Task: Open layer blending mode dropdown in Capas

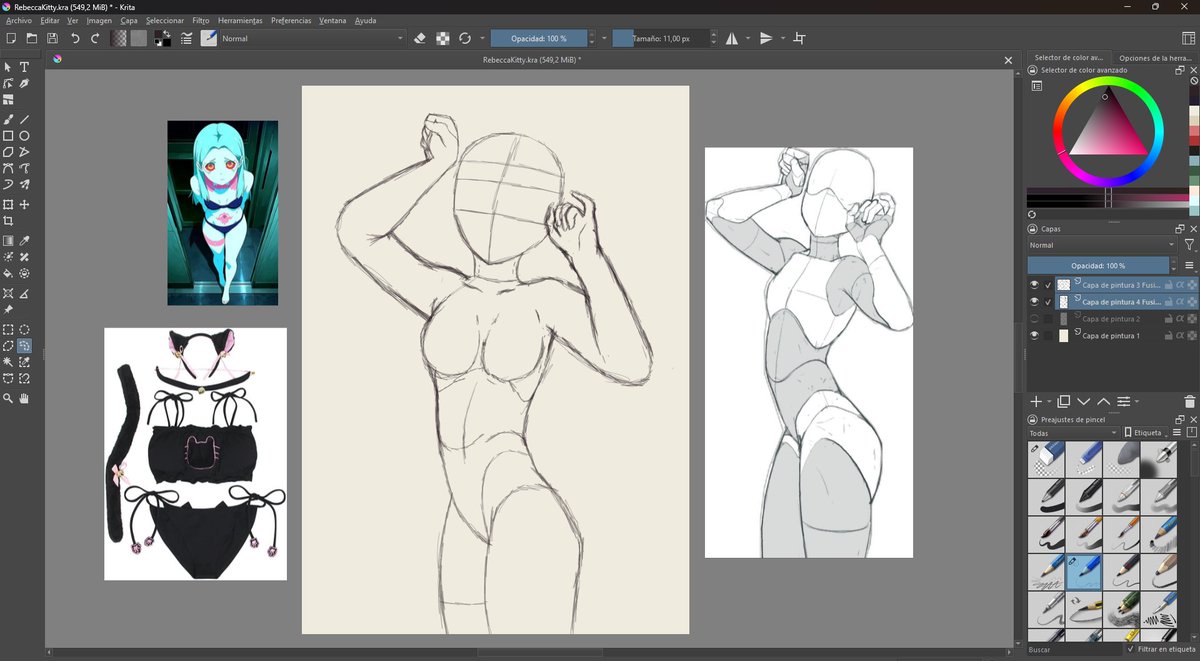Action: 1101,245
